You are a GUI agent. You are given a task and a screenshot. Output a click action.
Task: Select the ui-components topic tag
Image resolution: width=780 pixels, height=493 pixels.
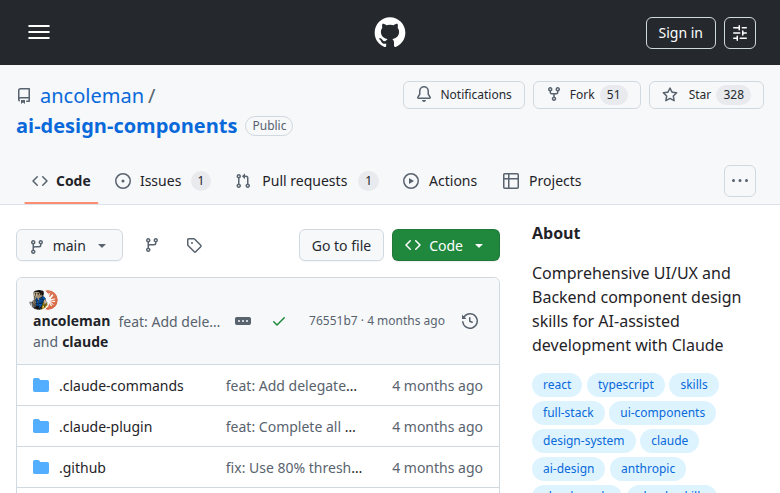click(663, 413)
